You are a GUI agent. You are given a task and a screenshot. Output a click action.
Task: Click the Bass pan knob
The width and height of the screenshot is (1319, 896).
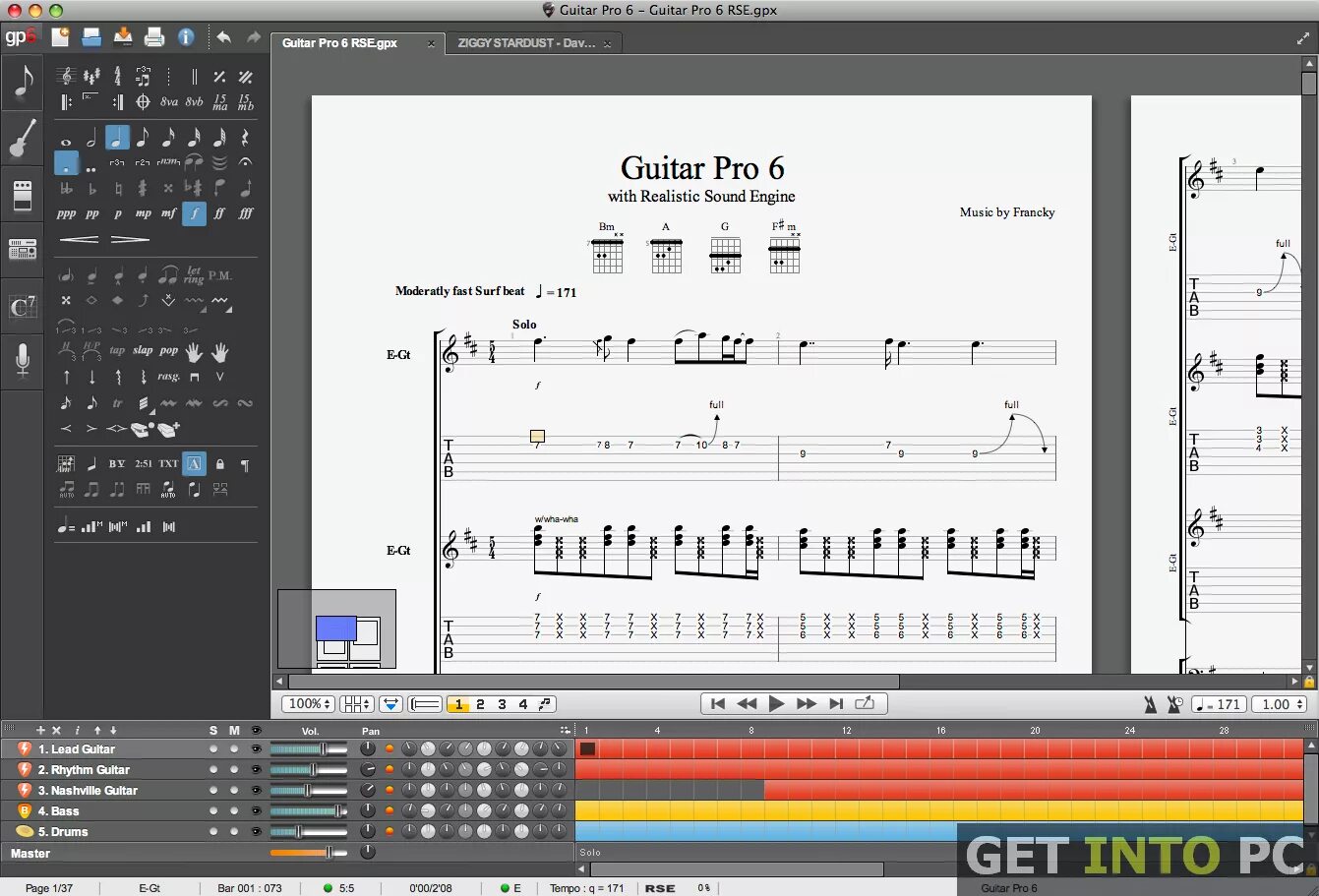point(368,811)
